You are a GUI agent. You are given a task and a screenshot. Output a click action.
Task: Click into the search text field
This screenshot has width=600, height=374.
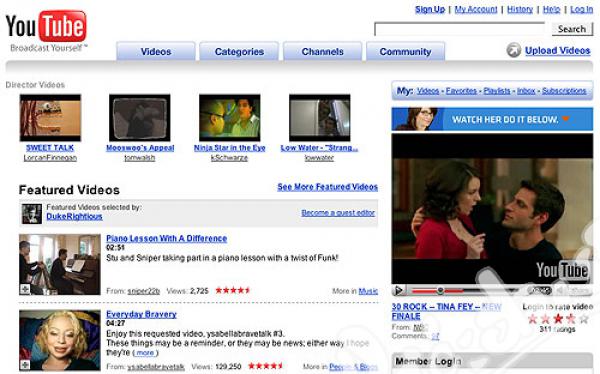(x=459, y=29)
